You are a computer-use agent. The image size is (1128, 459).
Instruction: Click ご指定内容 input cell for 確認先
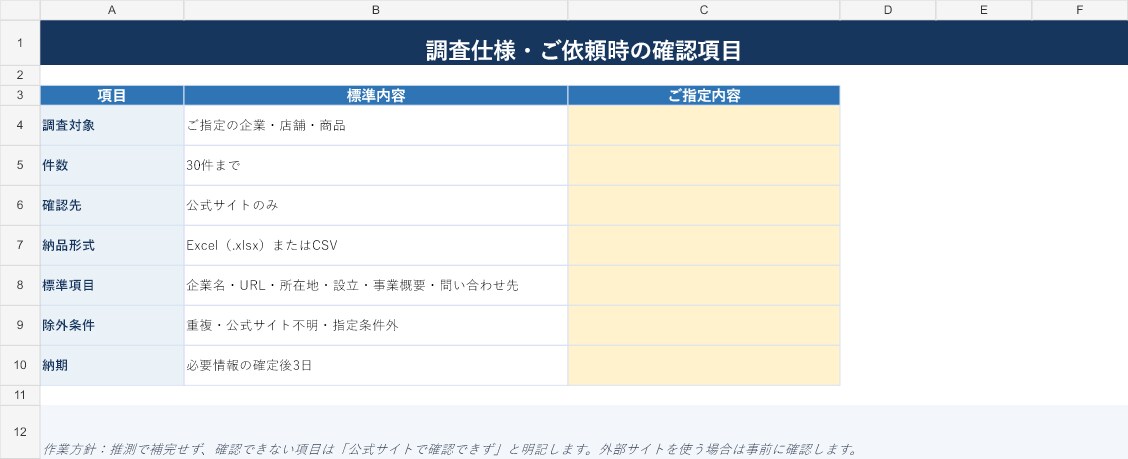coord(704,205)
